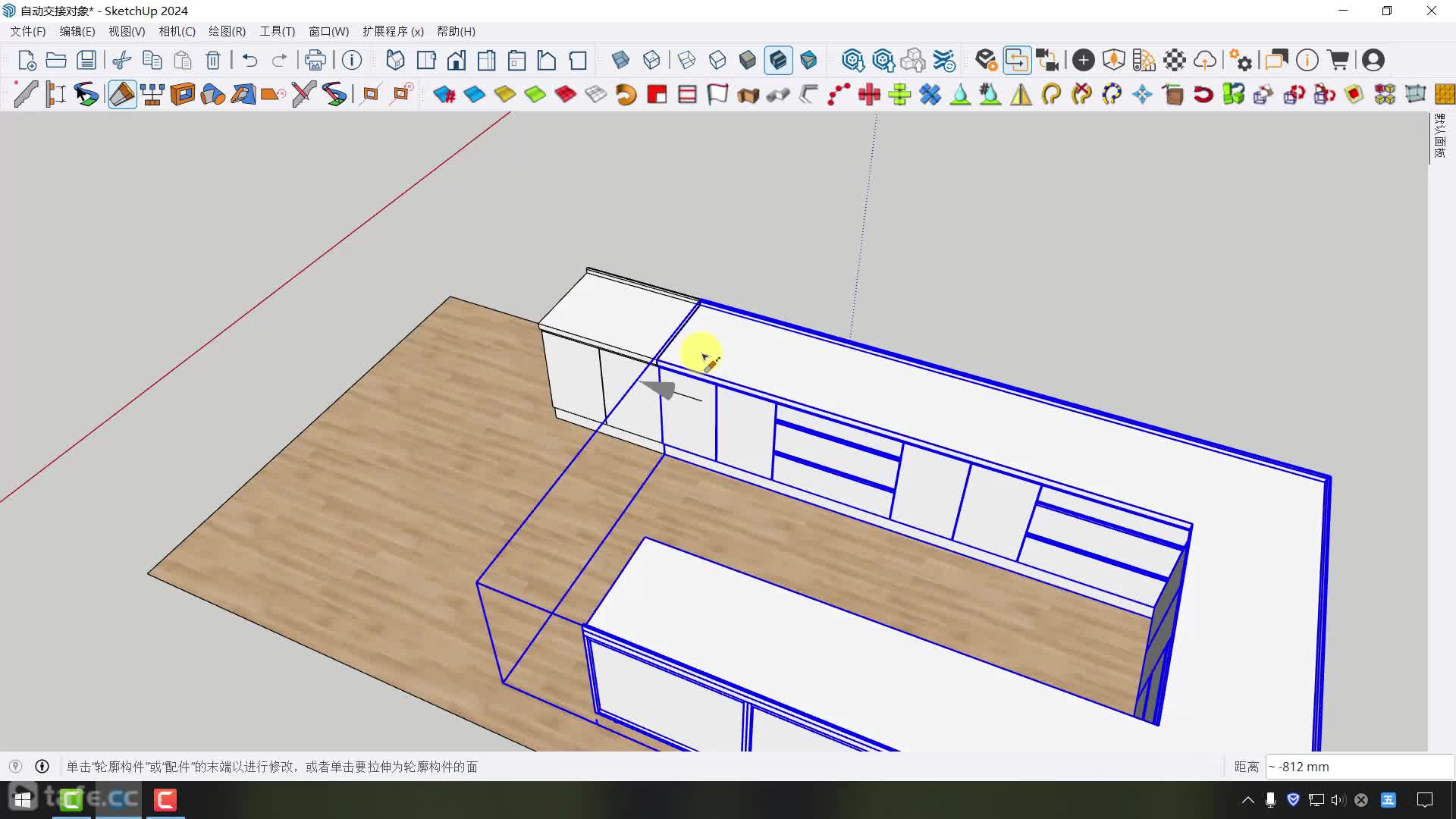Open the 窗口(W) menu
The width and height of the screenshot is (1456, 819).
coord(328,31)
